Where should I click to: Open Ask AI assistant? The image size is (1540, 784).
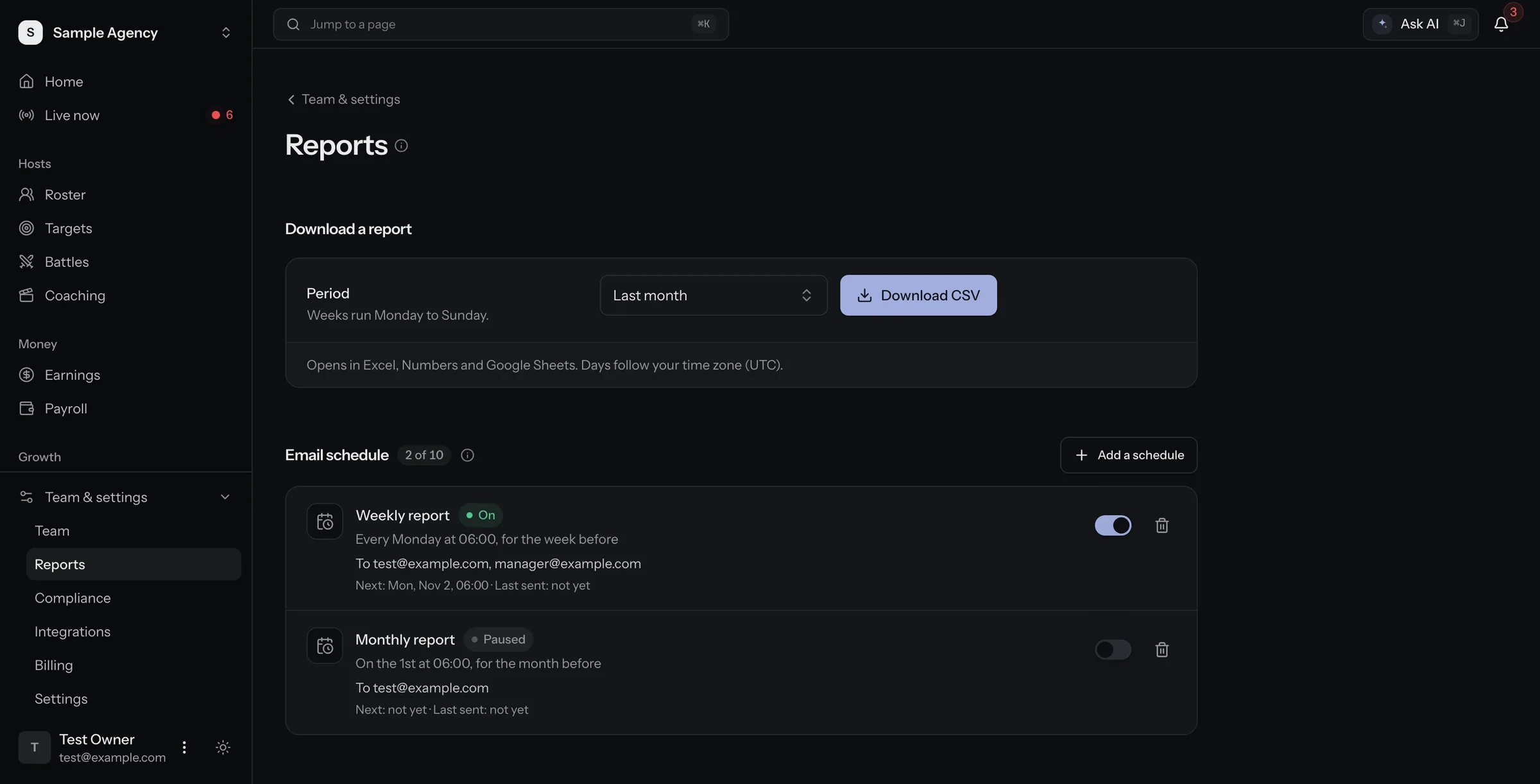coord(1420,24)
